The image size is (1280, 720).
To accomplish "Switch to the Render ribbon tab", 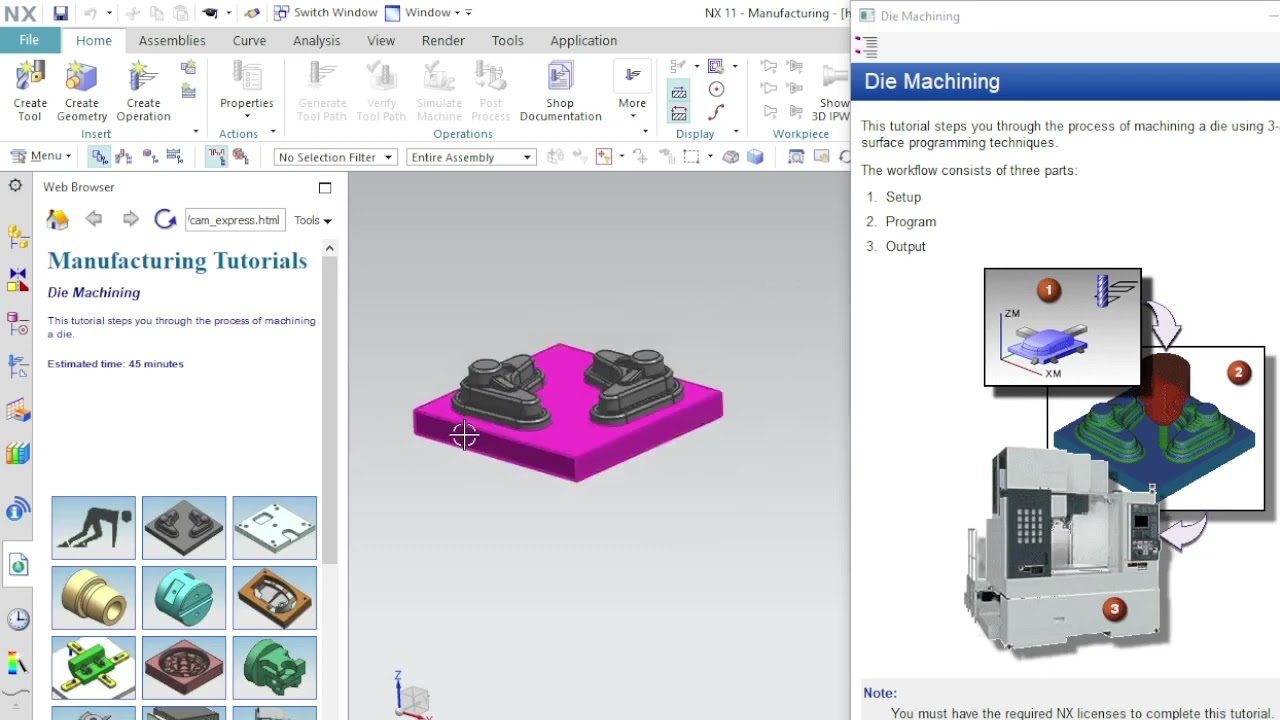I will [443, 41].
